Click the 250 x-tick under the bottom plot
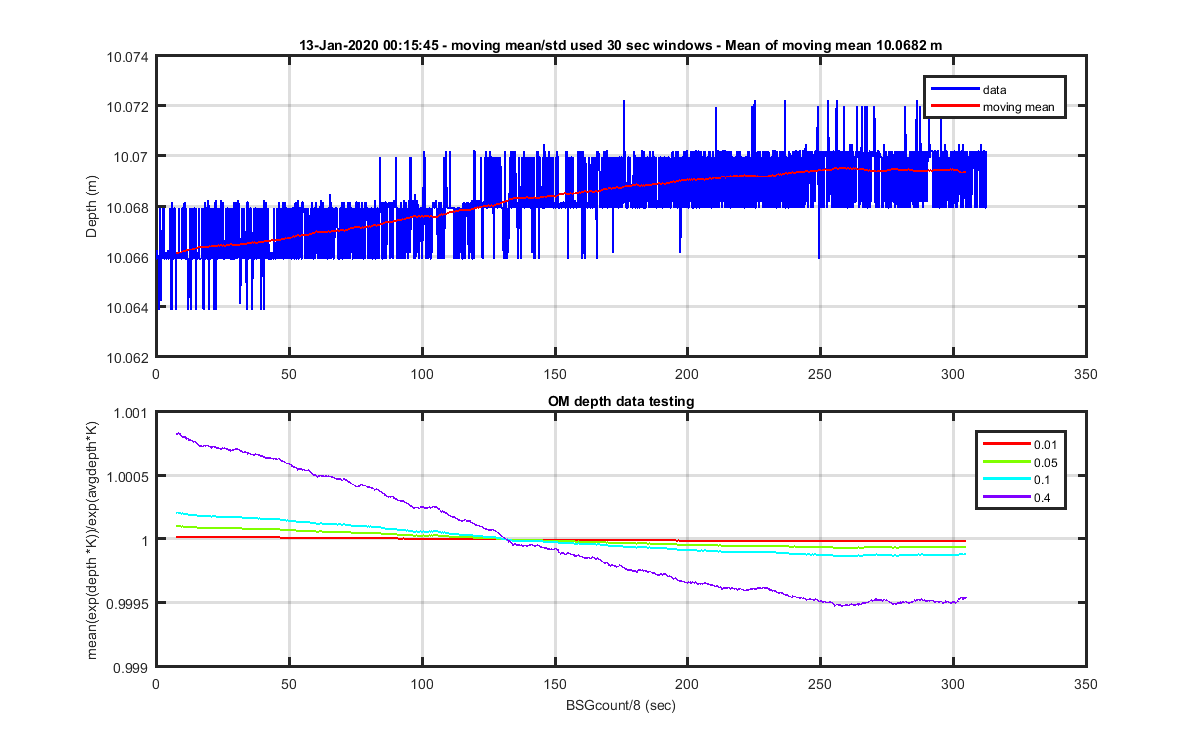This screenshot has width=1200, height=750. pos(820,684)
